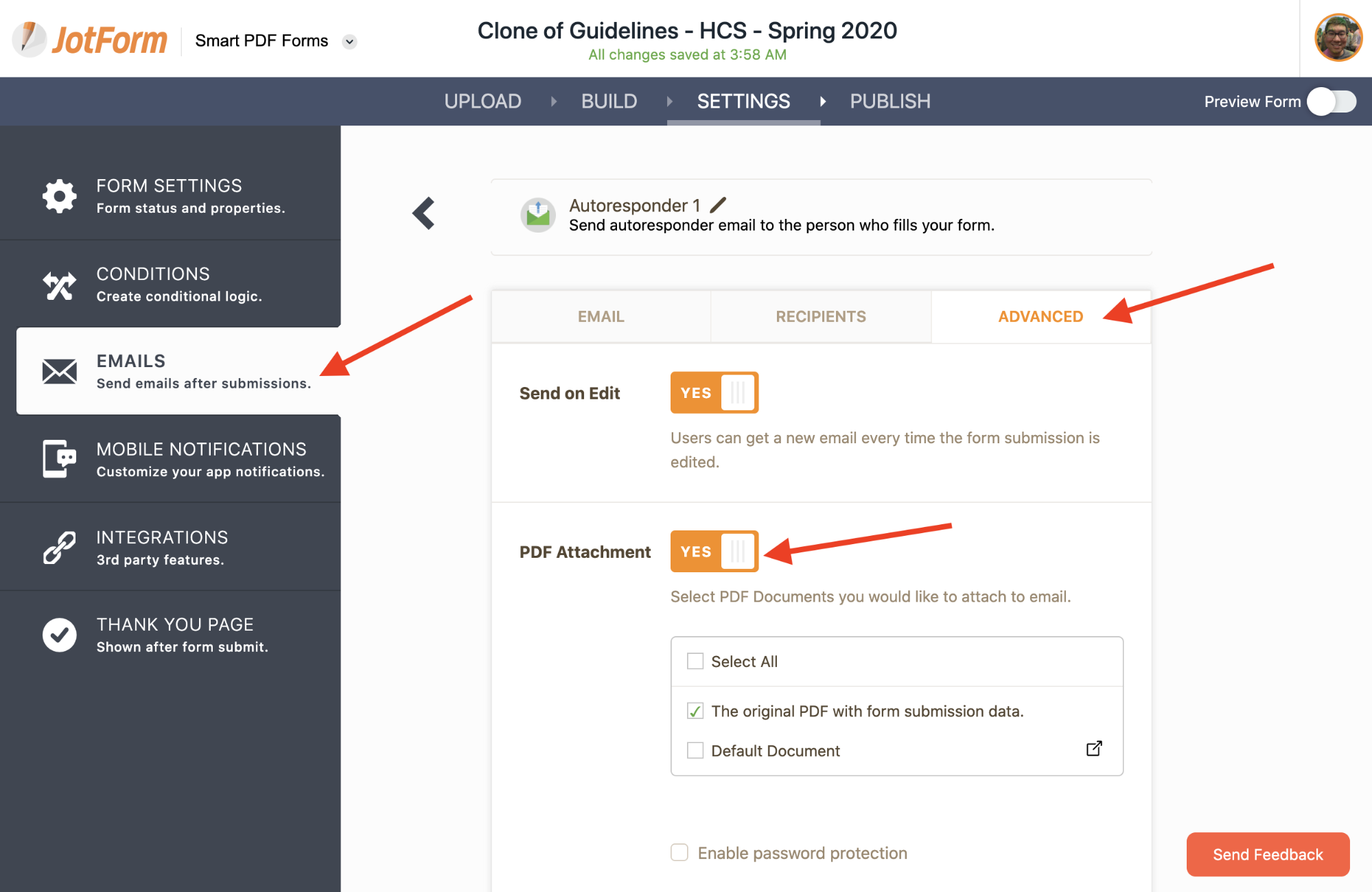Go to the Publish step

890,102
